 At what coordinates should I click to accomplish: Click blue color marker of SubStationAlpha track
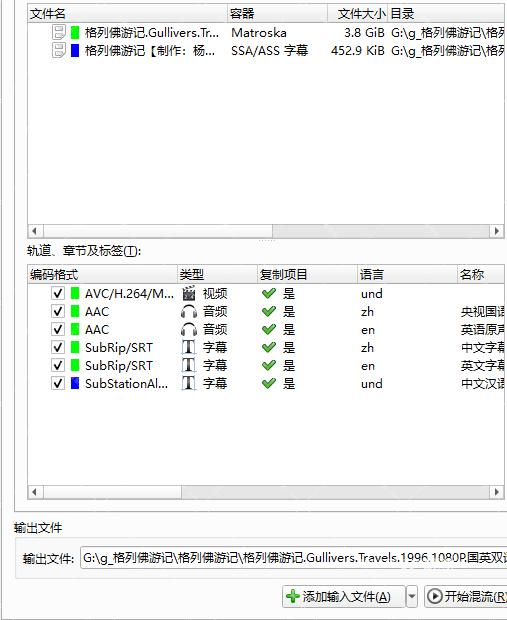pyautogui.click(x=75, y=383)
